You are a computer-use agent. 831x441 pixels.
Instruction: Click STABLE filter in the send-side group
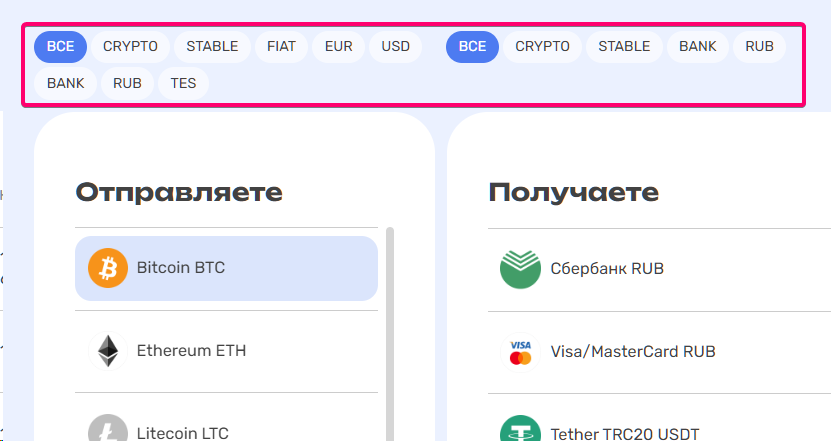point(212,46)
